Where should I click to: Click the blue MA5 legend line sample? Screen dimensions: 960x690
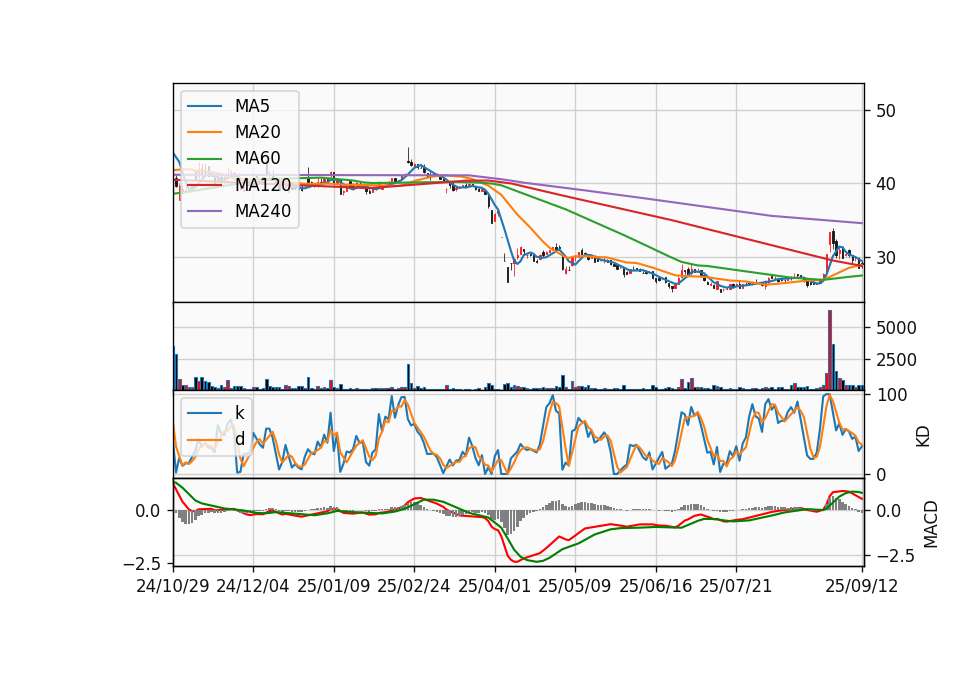pos(204,107)
